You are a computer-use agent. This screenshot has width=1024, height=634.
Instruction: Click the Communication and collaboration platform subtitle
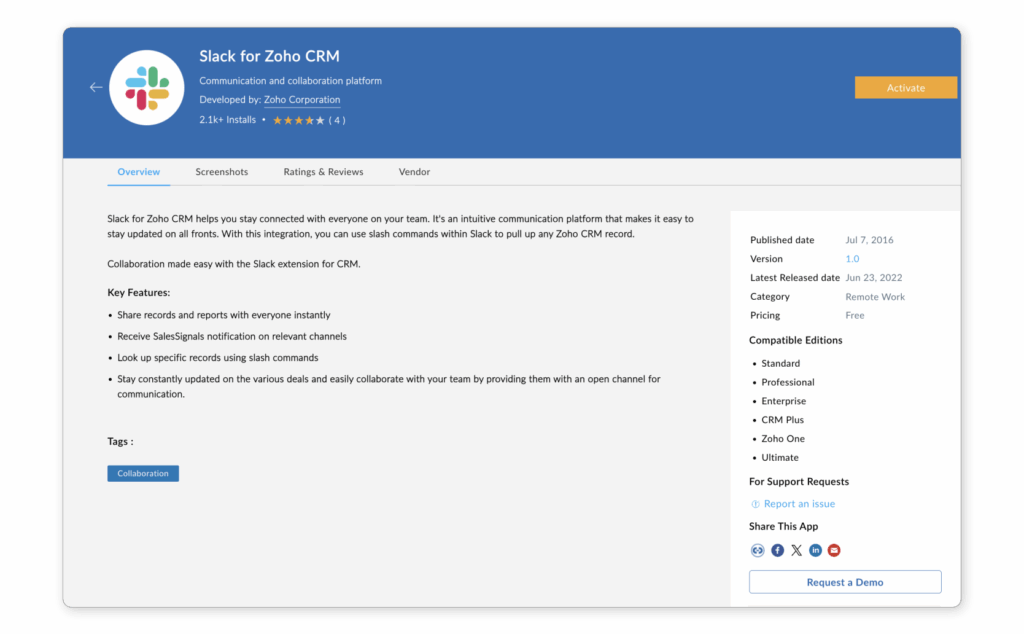[x=291, y=81]
